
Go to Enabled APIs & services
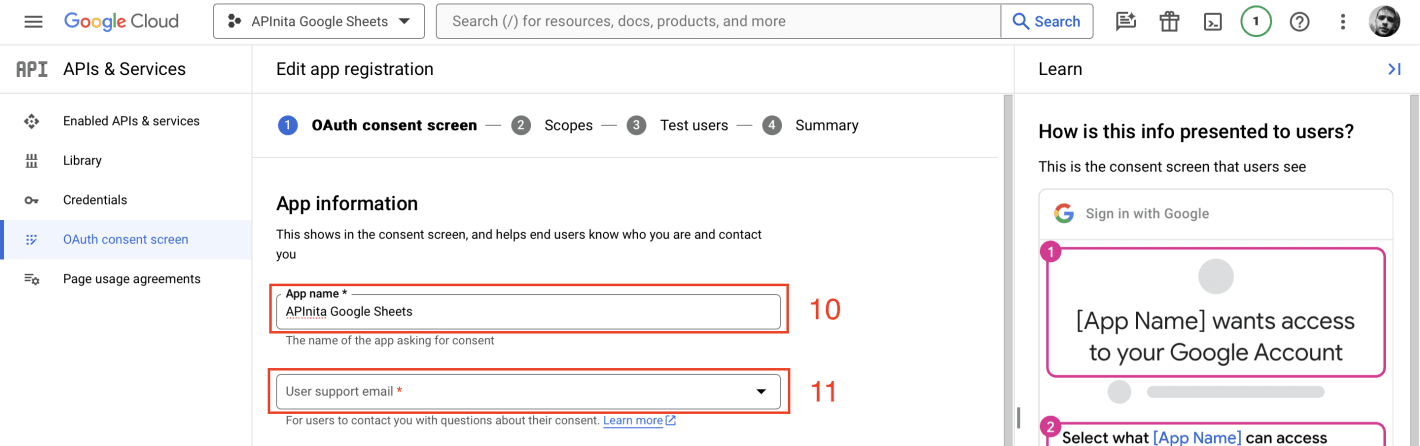pos(131,121)
